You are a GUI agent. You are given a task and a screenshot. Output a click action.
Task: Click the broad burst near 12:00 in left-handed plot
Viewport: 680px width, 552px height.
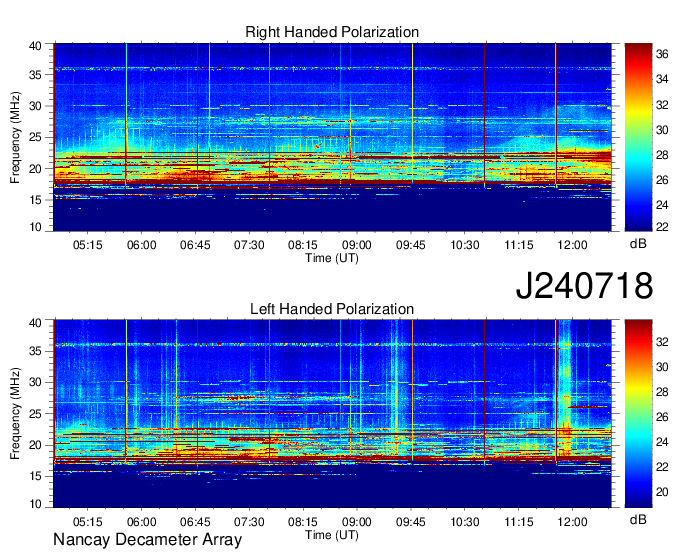coord(565,386)
